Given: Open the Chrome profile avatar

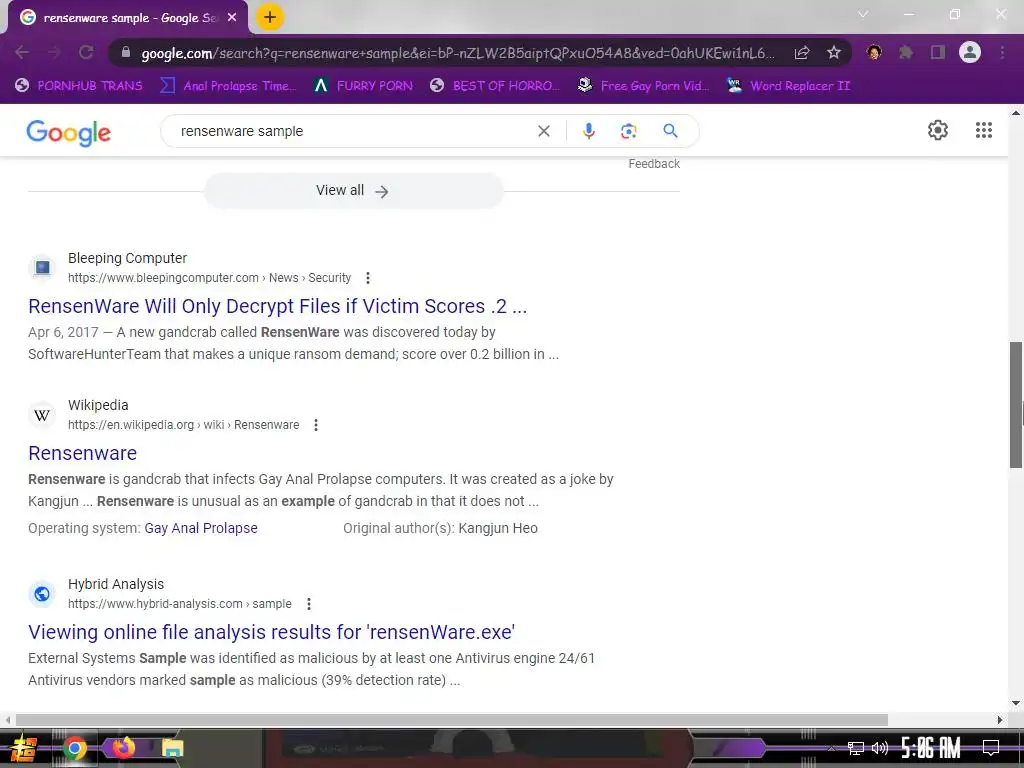Looking at the screenshot, I should pos(970,52).
